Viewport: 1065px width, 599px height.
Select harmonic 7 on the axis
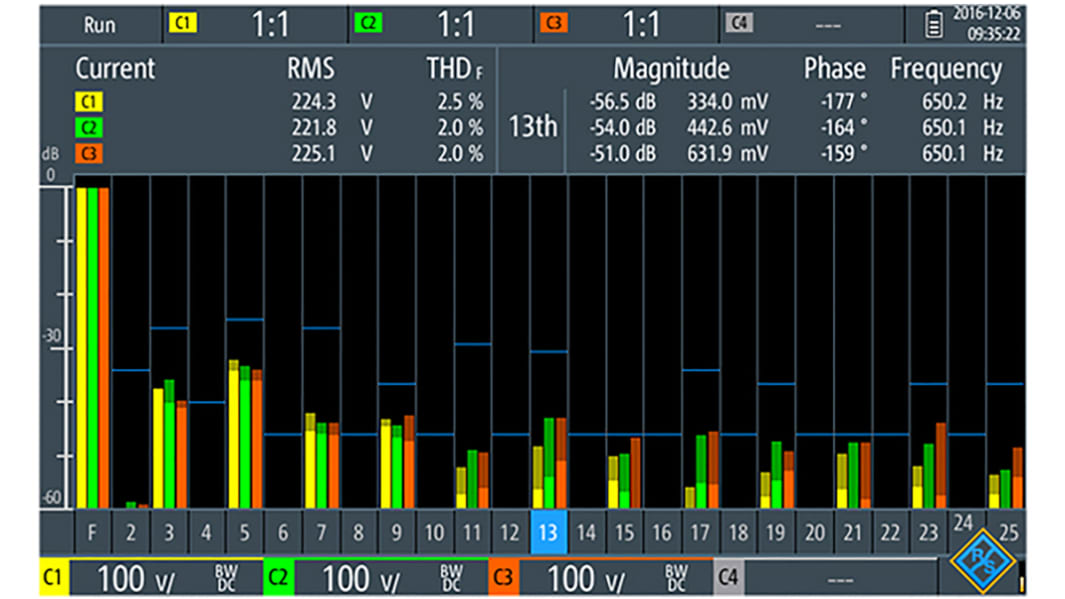tap(321, 532)
